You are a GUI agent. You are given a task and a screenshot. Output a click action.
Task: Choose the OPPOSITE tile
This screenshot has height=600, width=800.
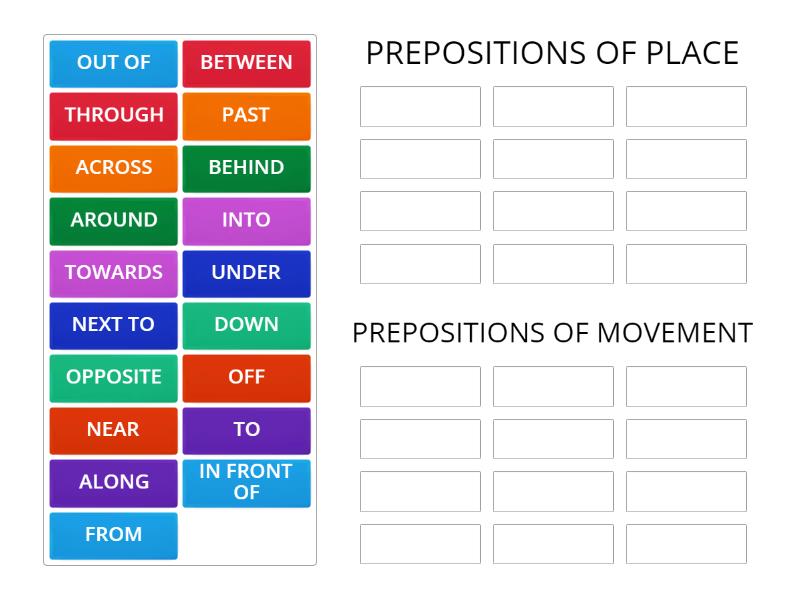pyautogui.click(x=113, y=378)
